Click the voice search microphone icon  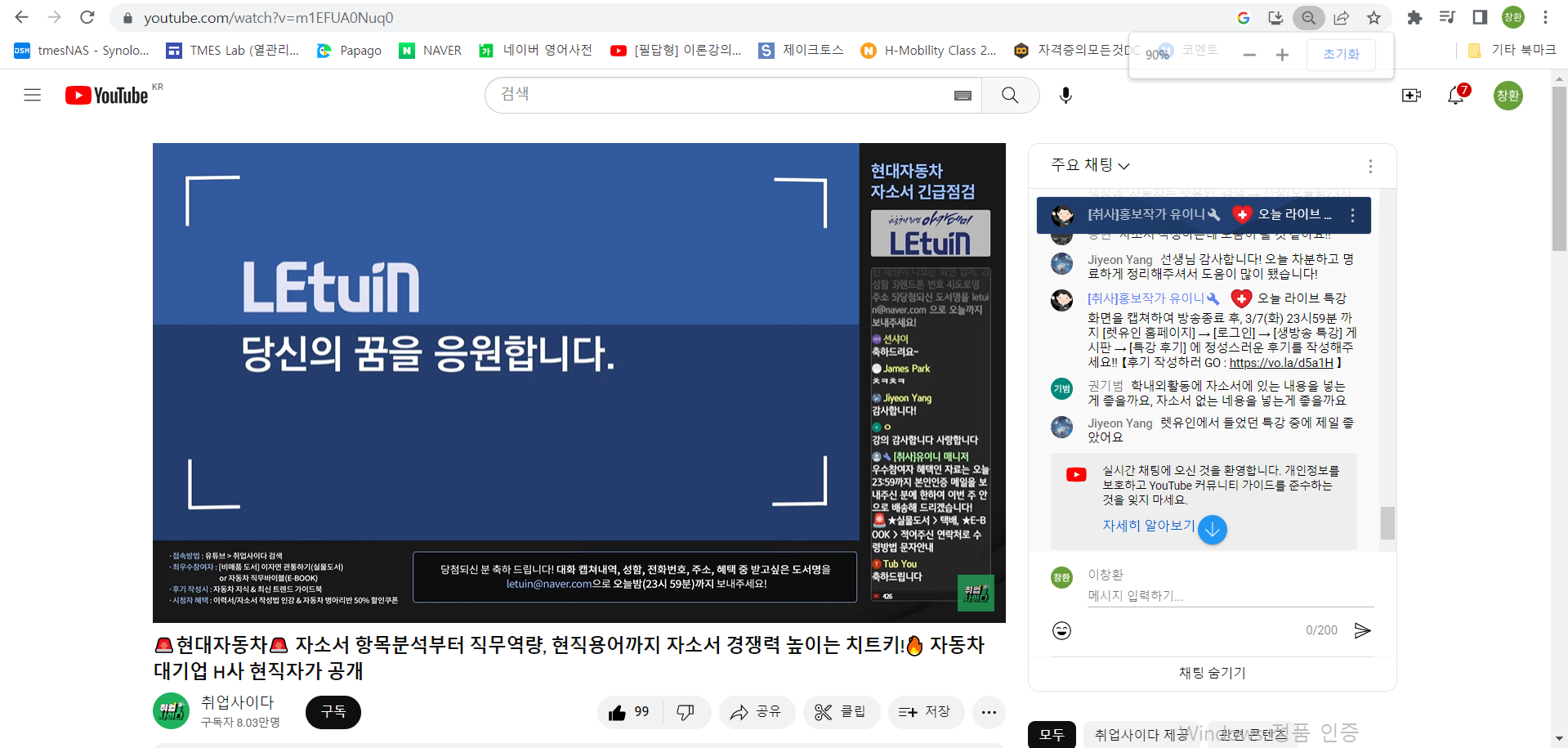[x=1065, y=96]
